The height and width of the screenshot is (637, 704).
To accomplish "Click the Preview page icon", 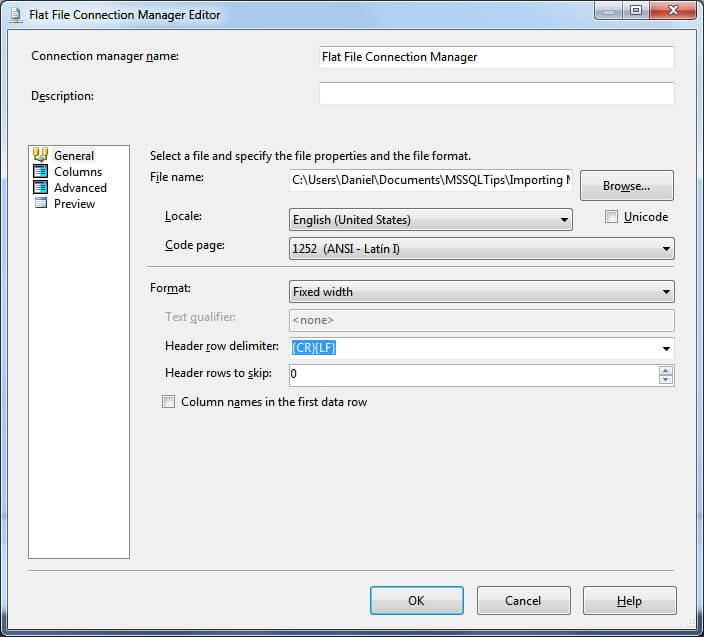I will click(41, 203).
